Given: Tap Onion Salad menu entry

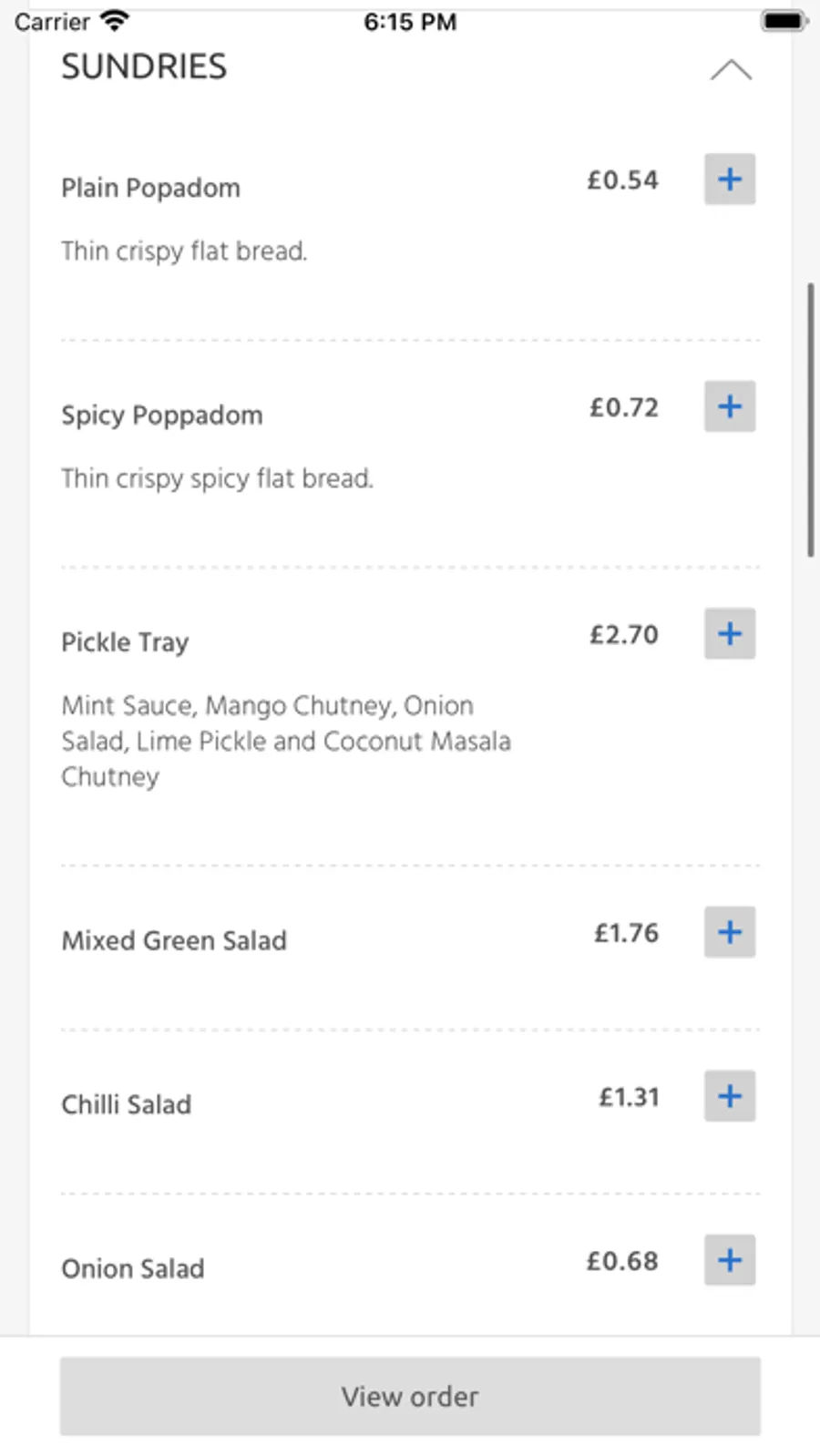Looking at the screenshot, I should (x=133, y=1268).
